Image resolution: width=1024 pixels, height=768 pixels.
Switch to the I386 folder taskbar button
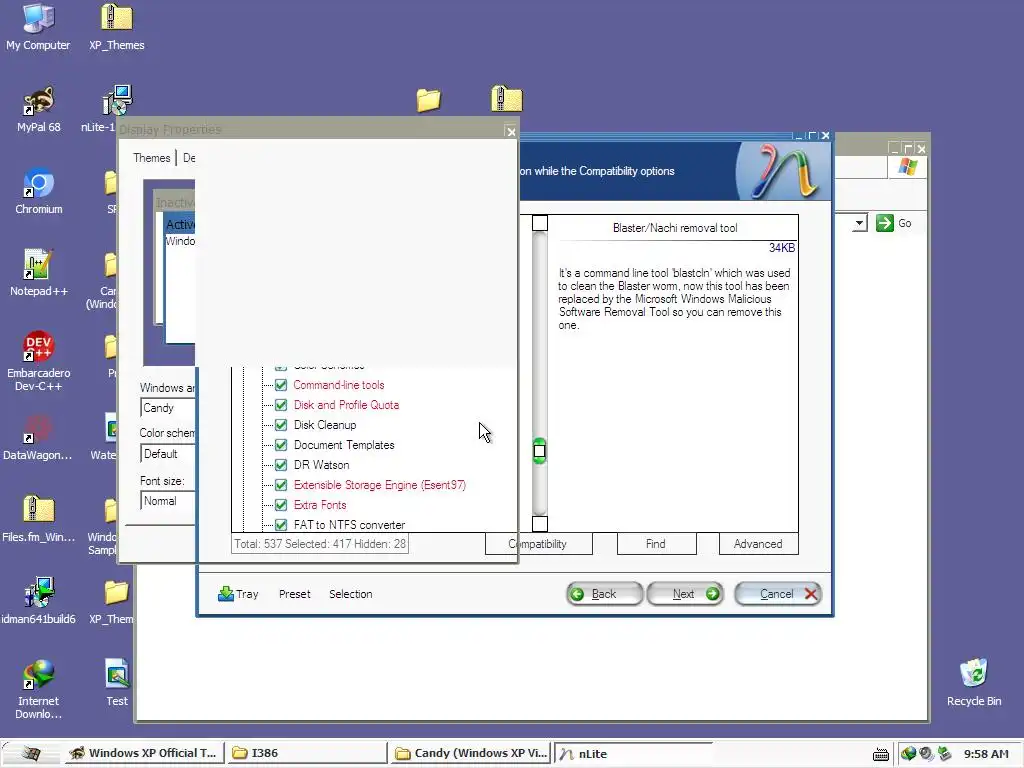coord(307,753)
